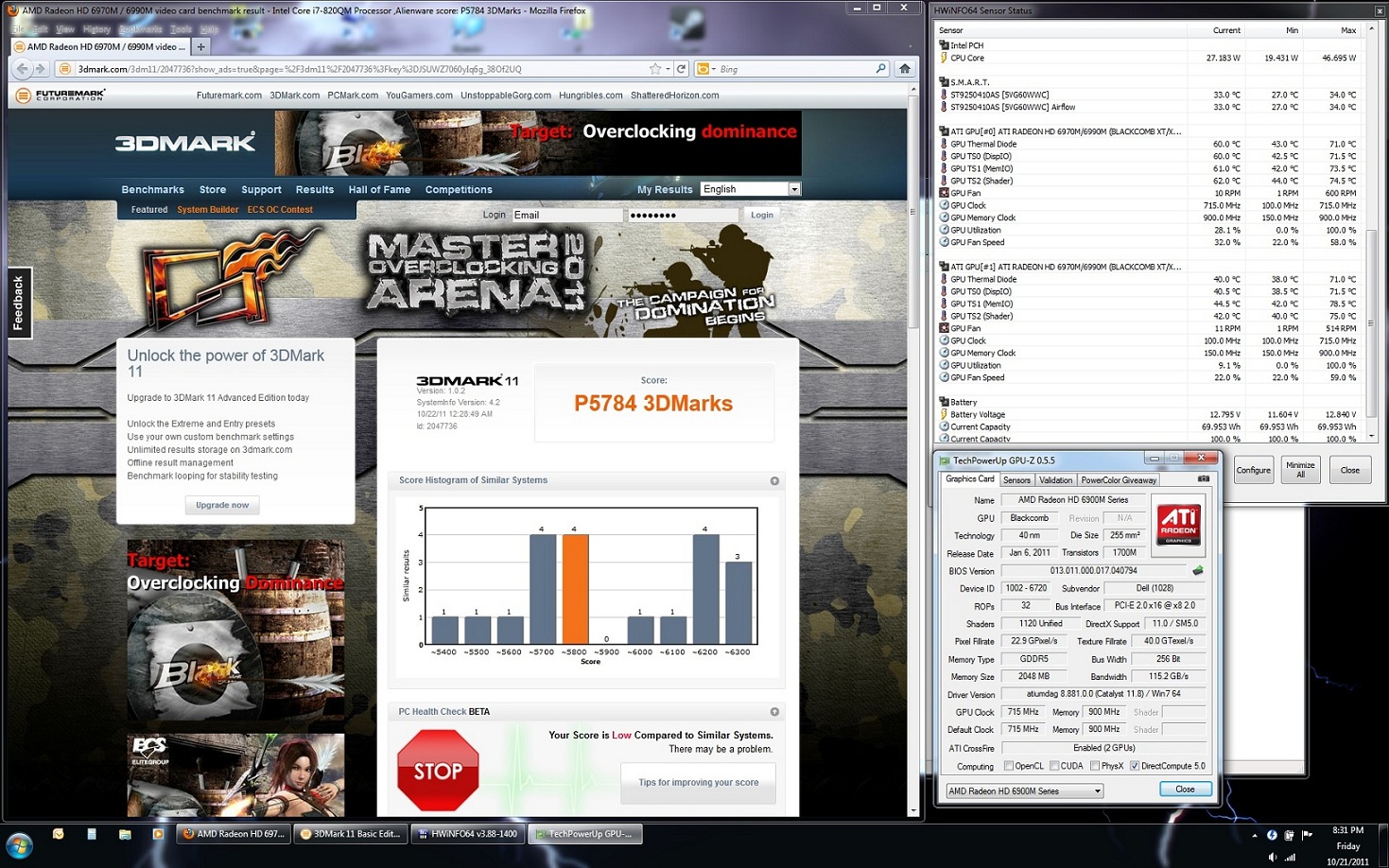Viewport: 1389px width, 868px height.
Task: Open the volume speaker tray icon
Action: (1272, 858)
